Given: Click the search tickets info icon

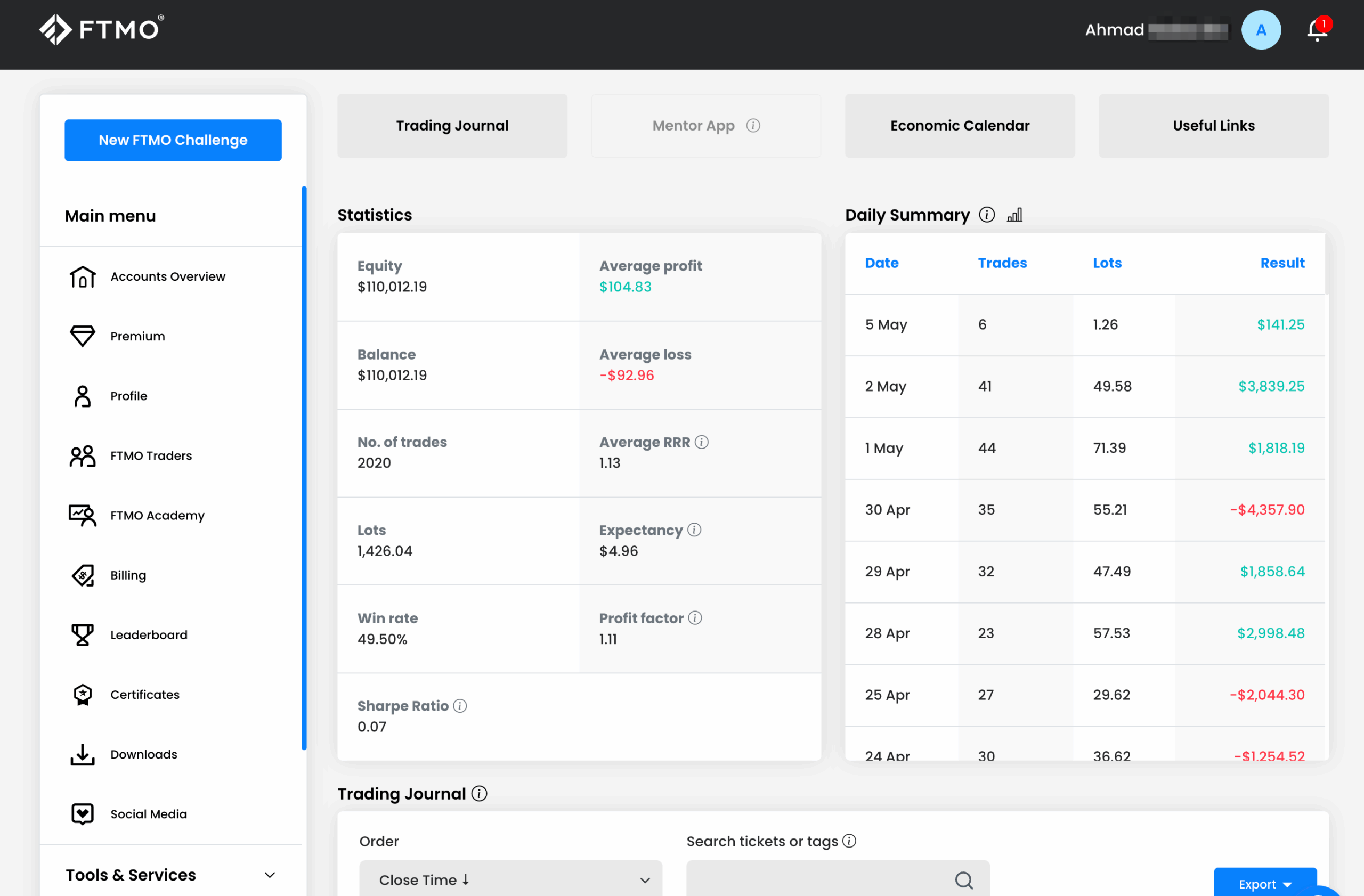Looking at the screenshot, I should 849,841.
